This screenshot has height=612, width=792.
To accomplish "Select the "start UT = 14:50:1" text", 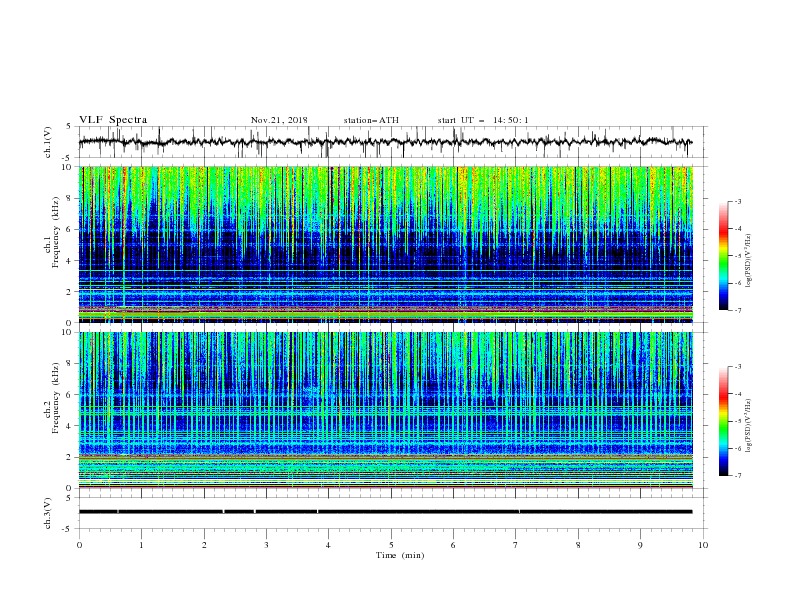I will 483,120.
